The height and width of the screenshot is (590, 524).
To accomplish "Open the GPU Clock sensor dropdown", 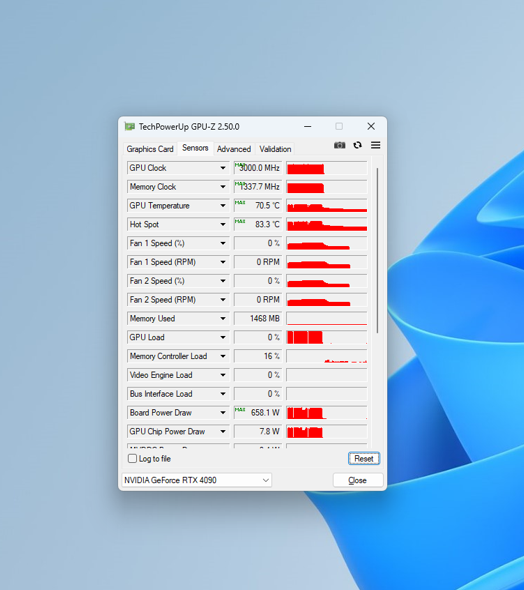I will click(x=223, y=168).
